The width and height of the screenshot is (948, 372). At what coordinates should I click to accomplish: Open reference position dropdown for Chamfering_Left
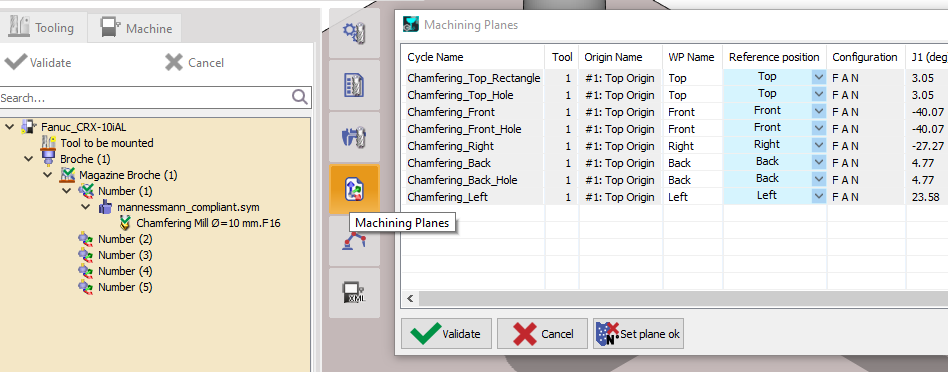[819, 196]
